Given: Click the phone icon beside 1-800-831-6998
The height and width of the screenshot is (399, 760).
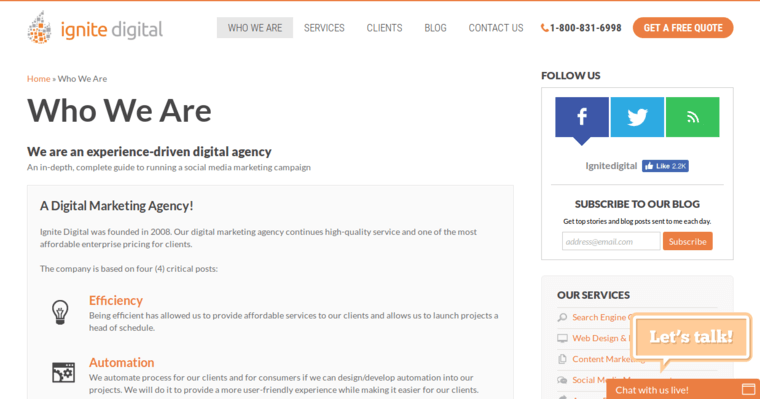Looking at the screenshot, I should click(544, 28).
